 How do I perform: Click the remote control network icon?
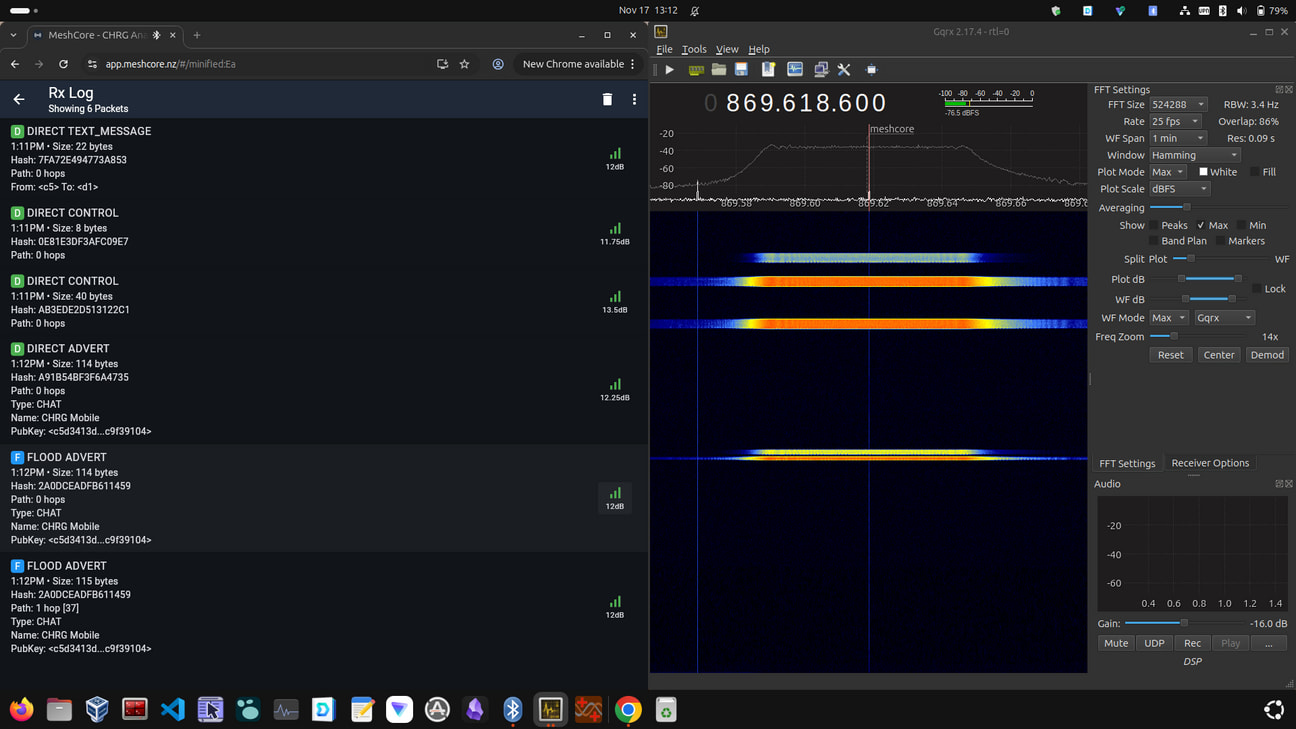tap(820, 70)
